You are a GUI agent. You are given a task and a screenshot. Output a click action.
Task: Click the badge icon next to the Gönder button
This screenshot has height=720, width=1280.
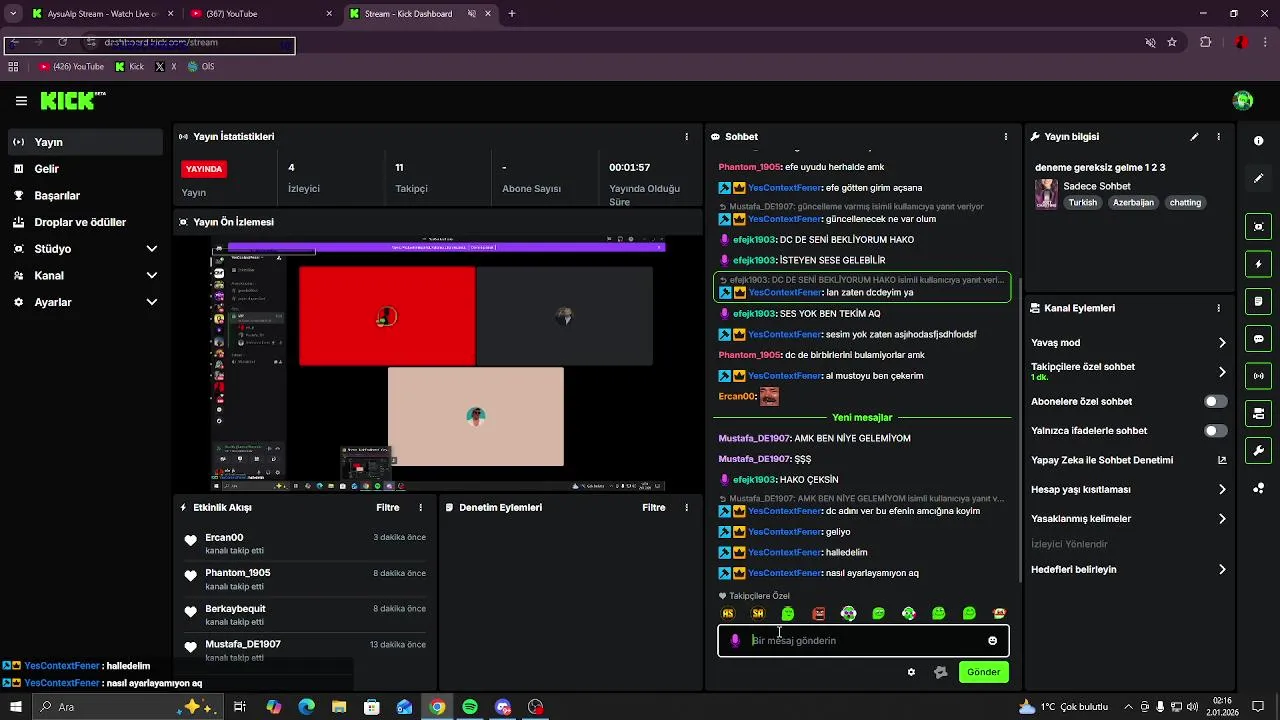pyautogui.click(x=940, y=672)
